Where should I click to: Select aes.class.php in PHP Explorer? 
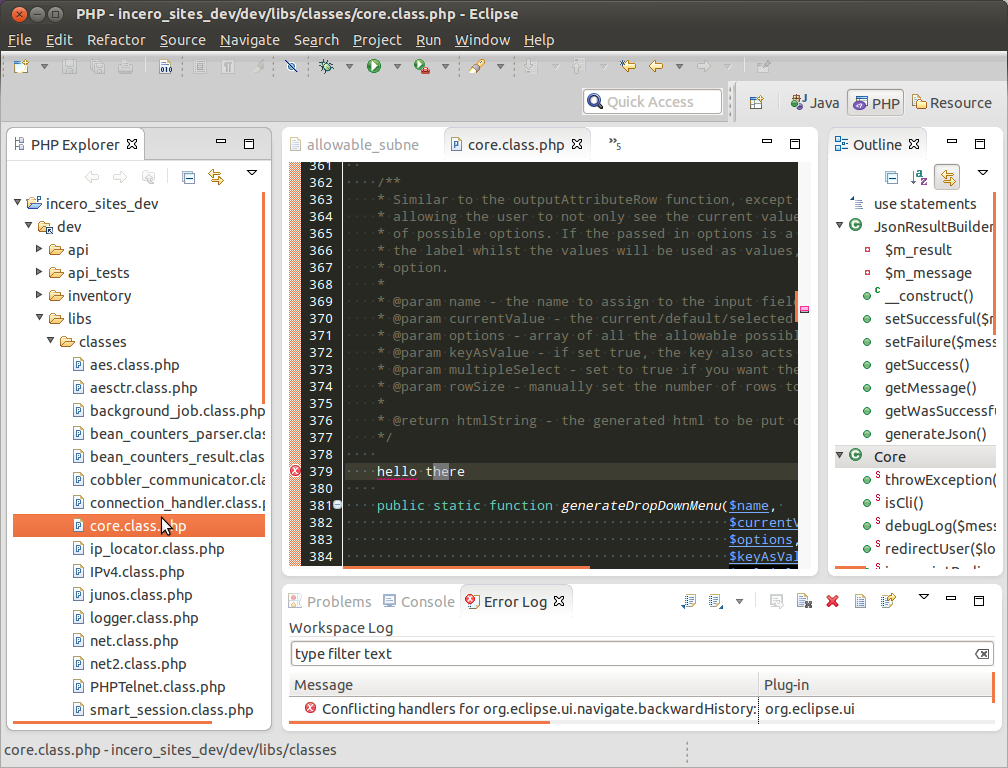[x=134, y=365]
